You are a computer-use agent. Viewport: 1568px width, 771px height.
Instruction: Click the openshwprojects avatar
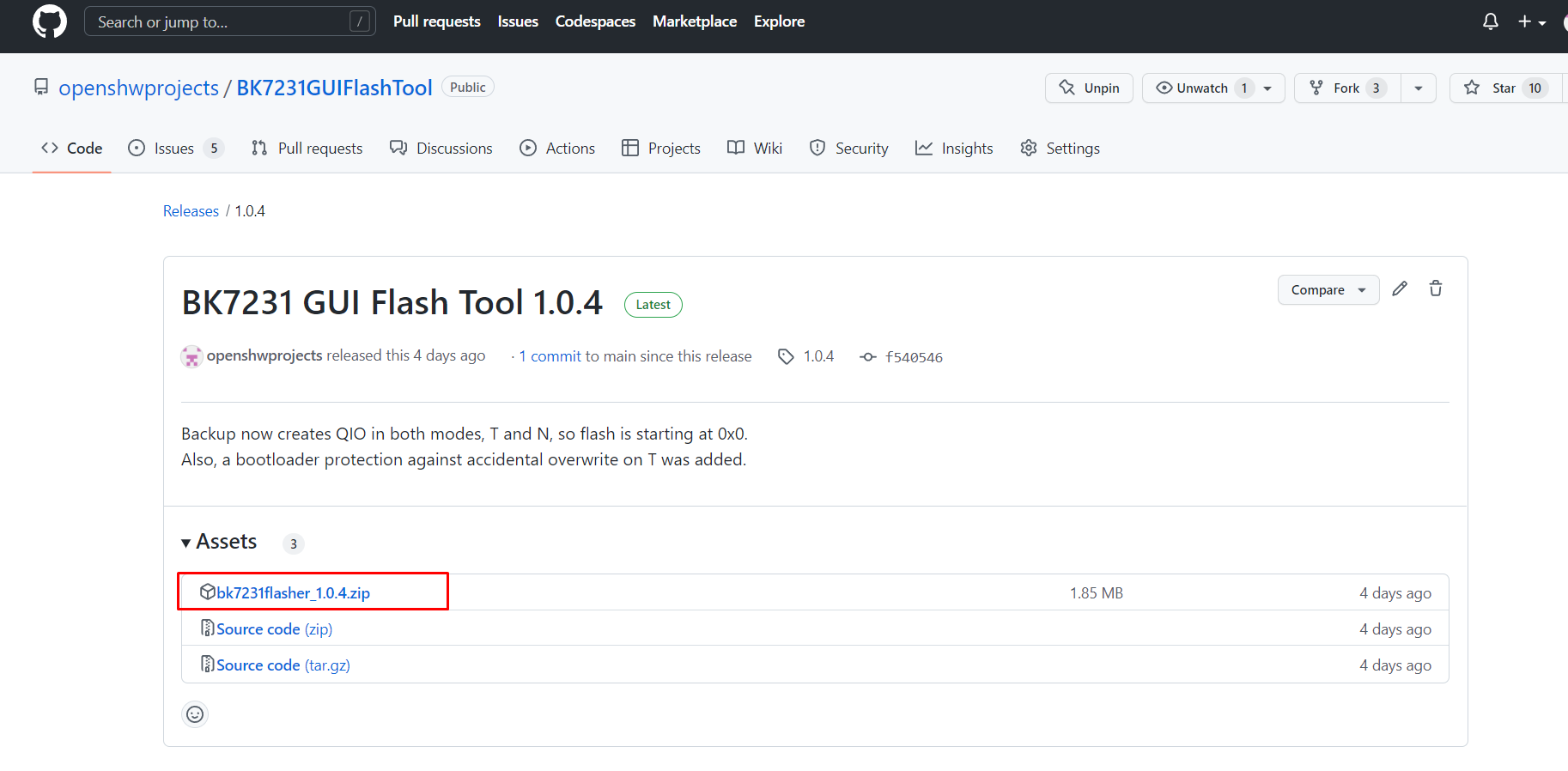pos(191,356)
